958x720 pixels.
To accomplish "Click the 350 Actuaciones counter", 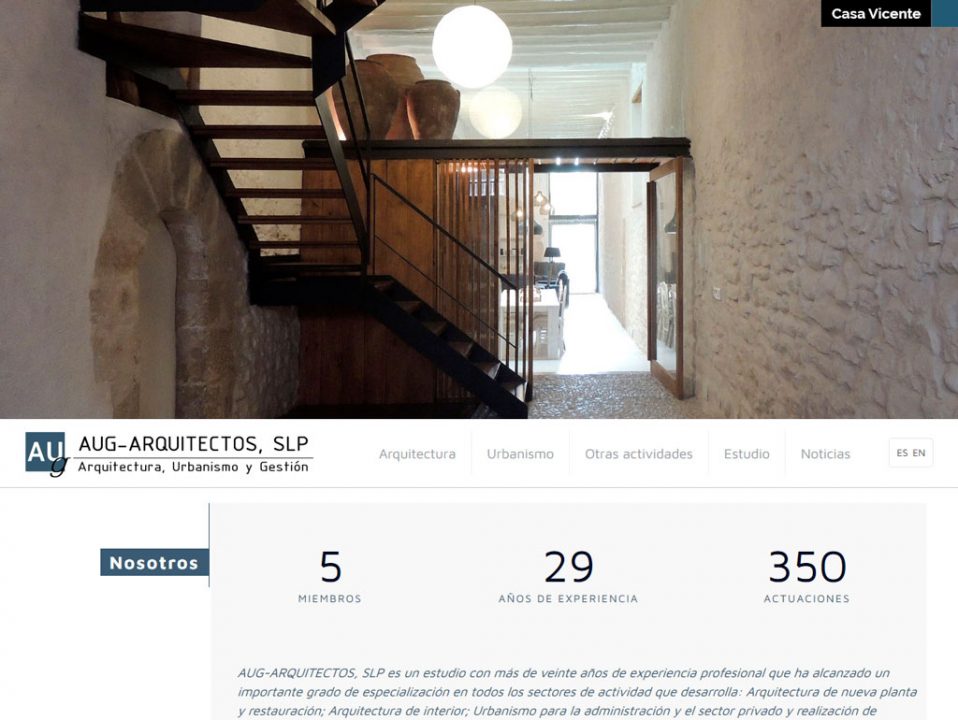I will [x=806, y=576].
